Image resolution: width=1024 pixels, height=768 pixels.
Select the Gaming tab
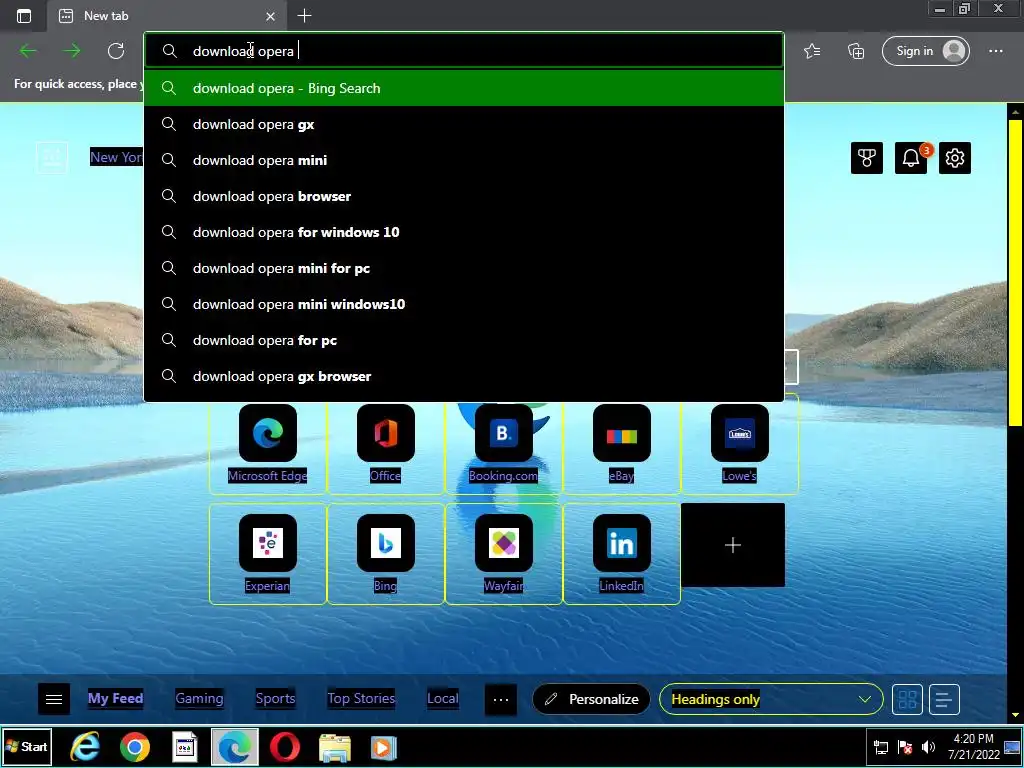[x=199, y=698]
